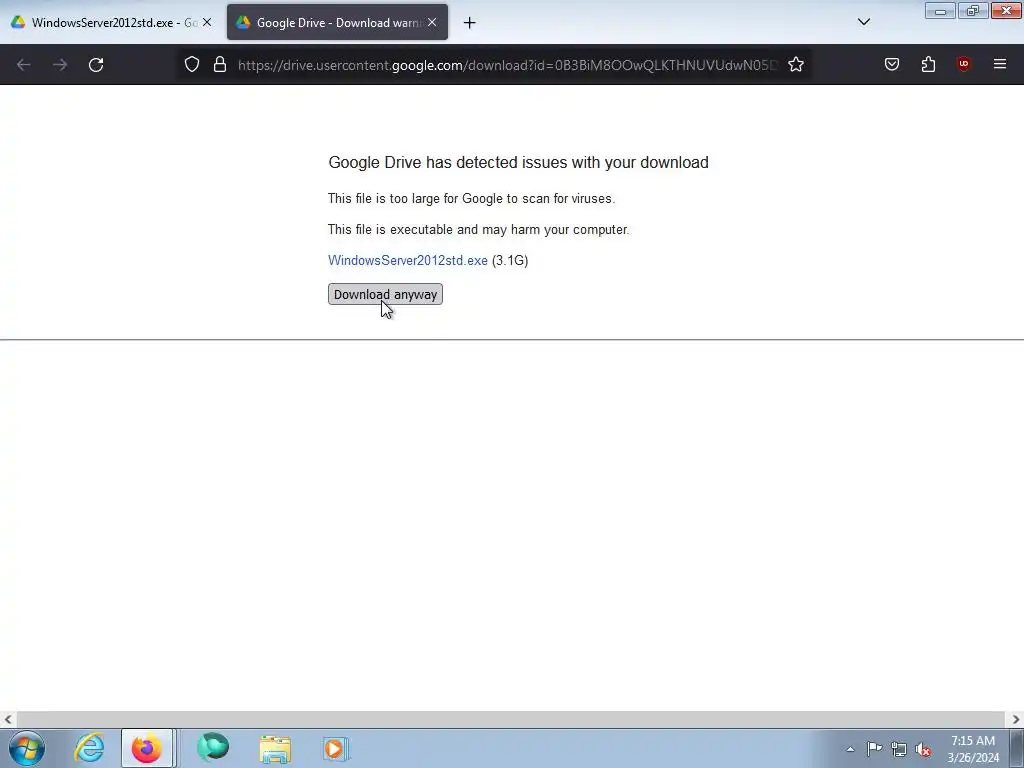Open the green globe browser taskbar icon
1024x768 pixels.
click(x=213, y=748)
